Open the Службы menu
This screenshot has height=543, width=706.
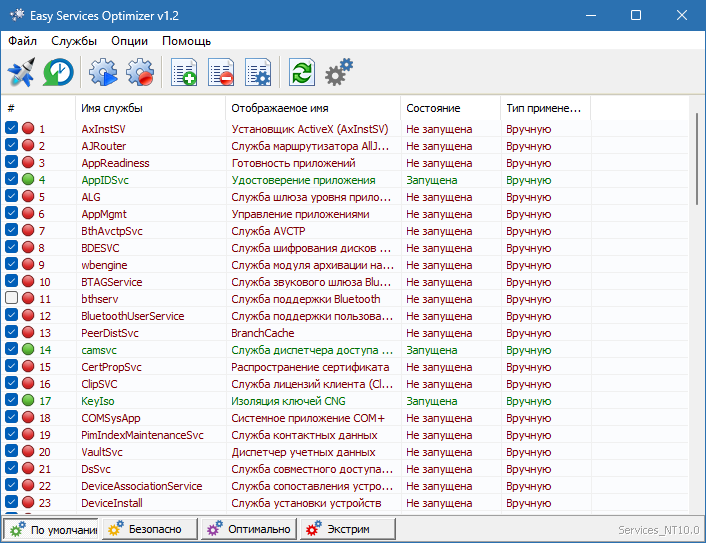[74, 41]
